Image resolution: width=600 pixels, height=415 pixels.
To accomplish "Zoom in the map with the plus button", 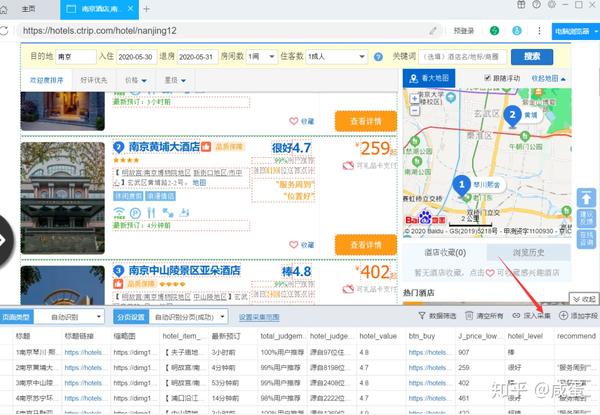I will [414, 99].
